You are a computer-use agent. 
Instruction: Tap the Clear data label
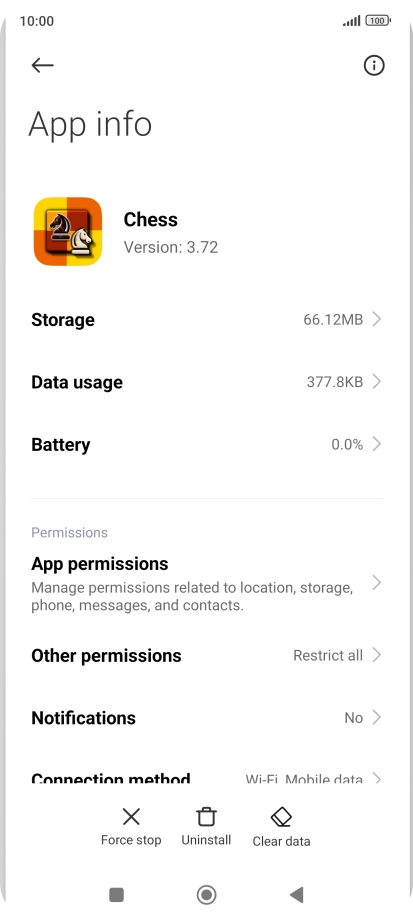281,841
